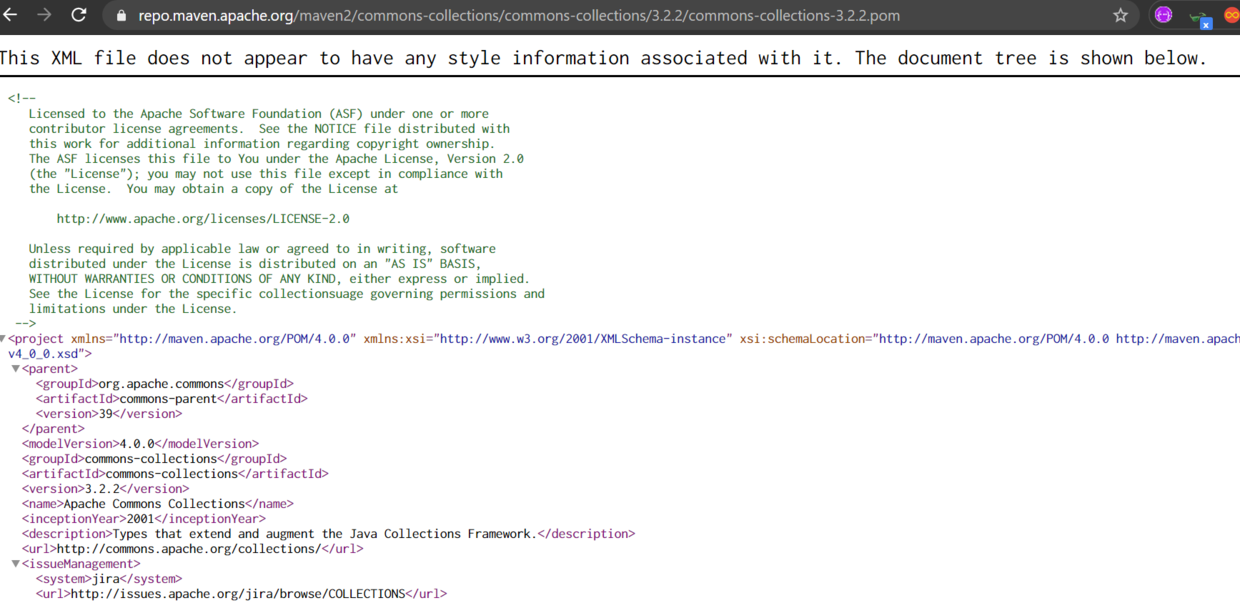Click the 'This XML file does not appear' notice
The width and height of the screenshot is (1240, 603).
[x=603, y=58]
